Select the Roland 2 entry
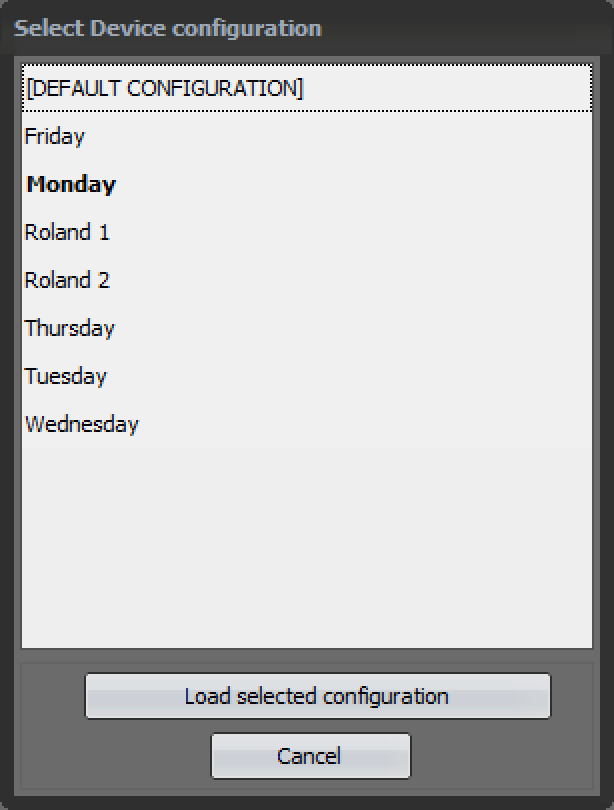 tap(307, 280)
